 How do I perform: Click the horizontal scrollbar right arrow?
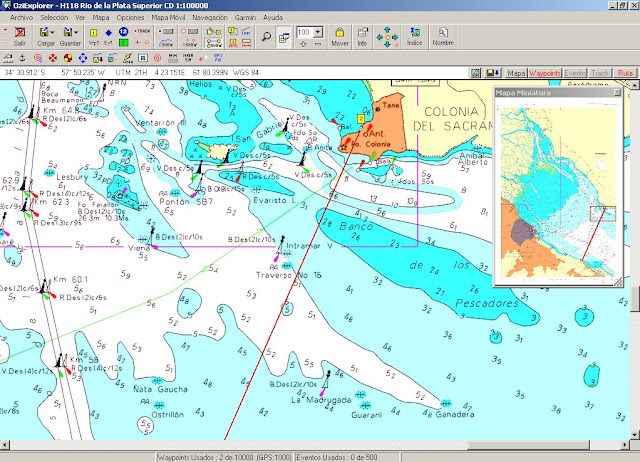[x=626, y=444]
